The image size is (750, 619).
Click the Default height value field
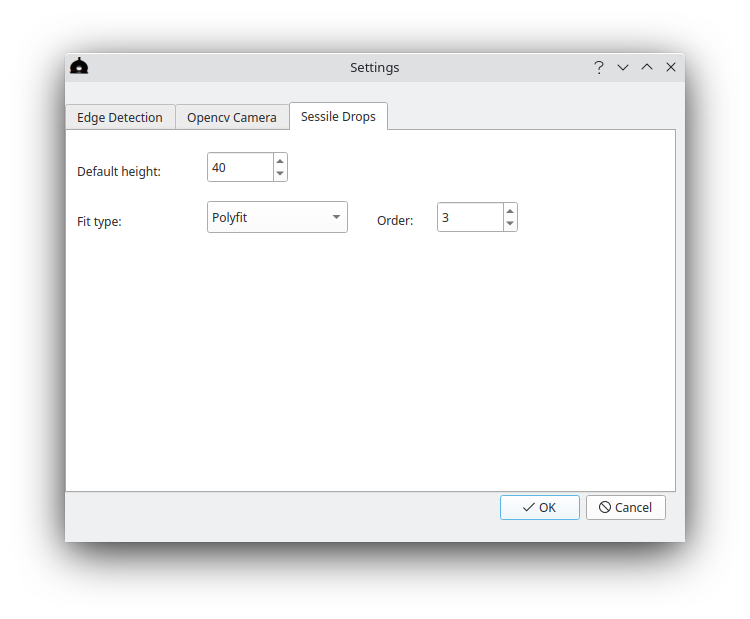(x=240, y=167)
